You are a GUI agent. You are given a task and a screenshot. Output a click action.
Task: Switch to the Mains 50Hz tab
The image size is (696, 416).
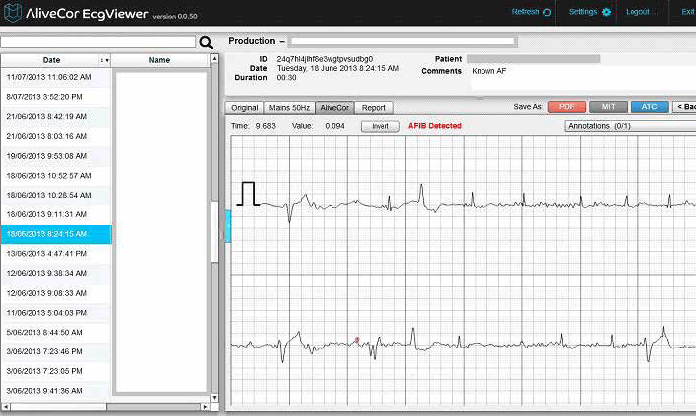coord(289,107)
